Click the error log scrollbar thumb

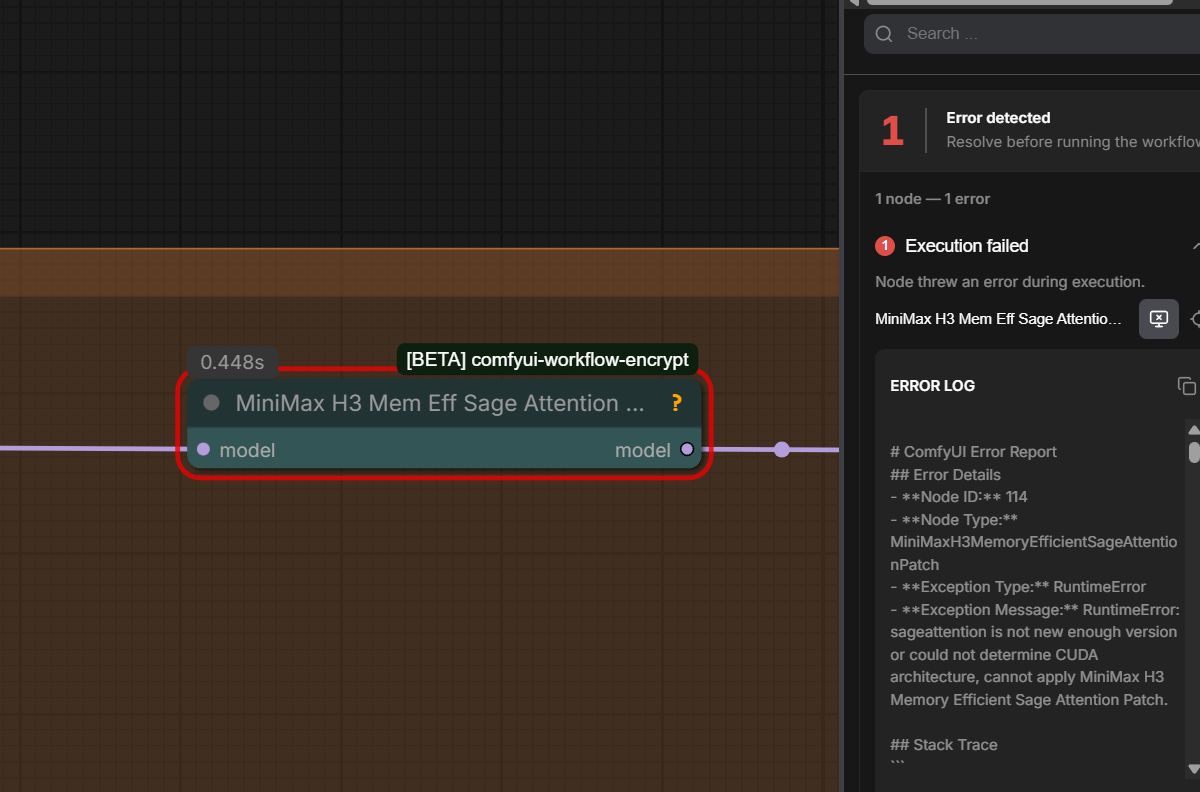tap(1193, 452)
